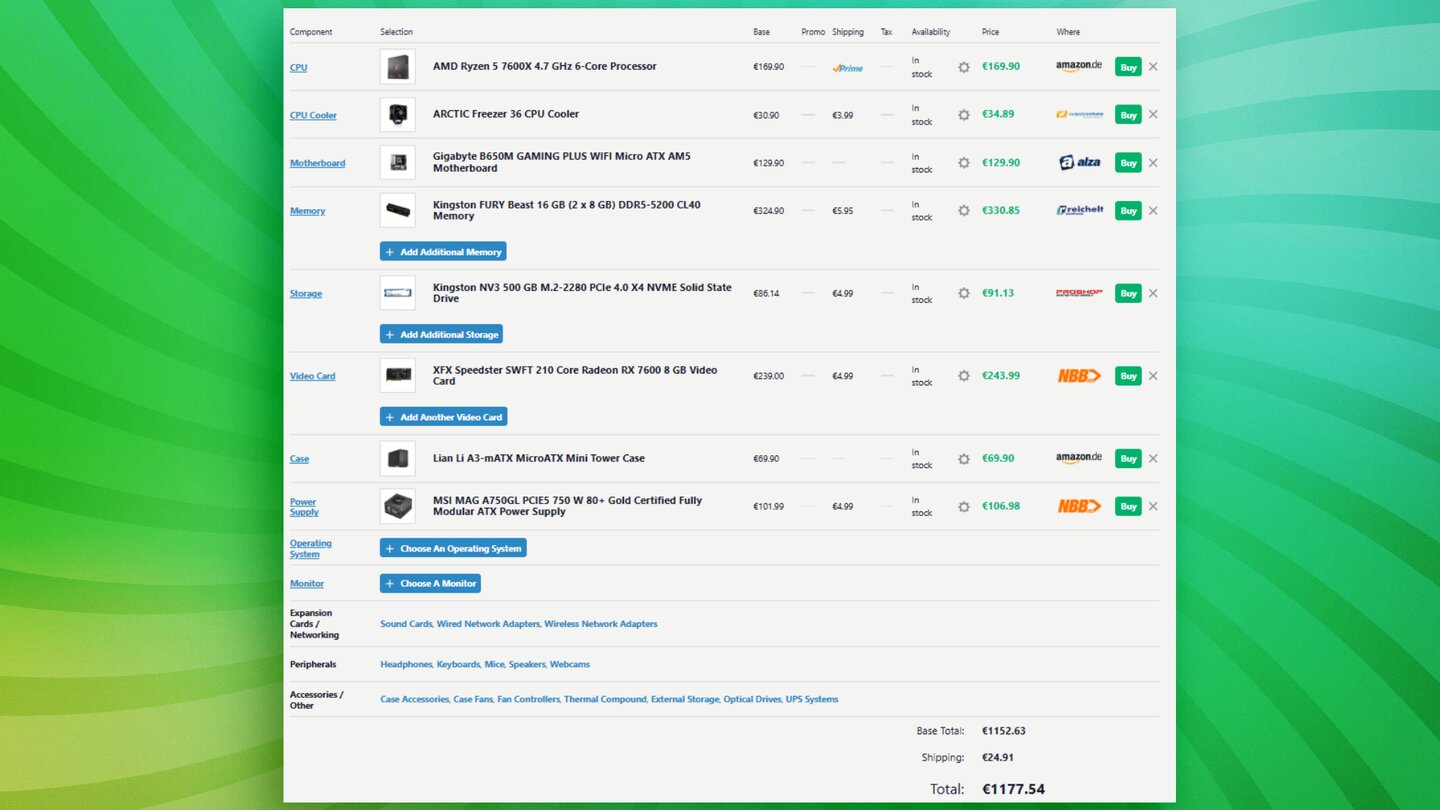1440x810 pixels.
Task: Click the Lian Li case thumbnail image
Action: click(397, 459)
